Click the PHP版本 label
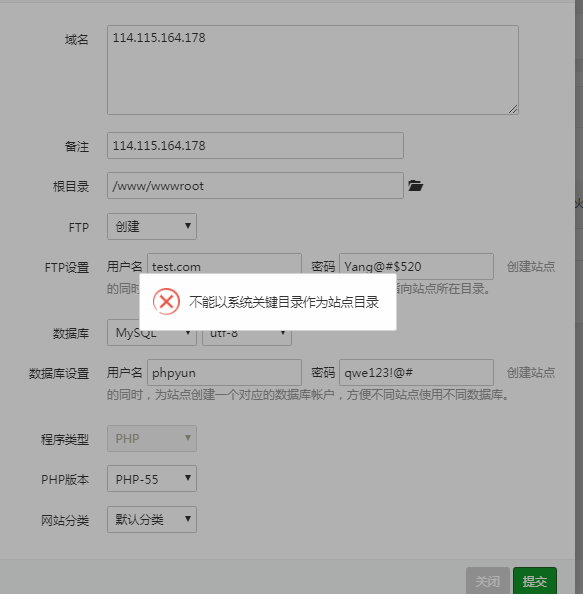This screenshot has width=583, height=594. (x=65, y=480)
